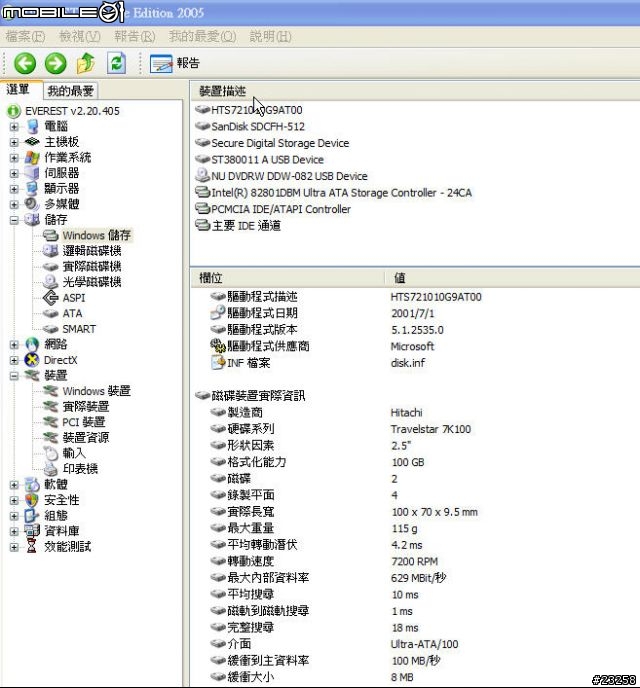Expand the 伺服器 tree node
640x688 pixels.
[14, 173]
